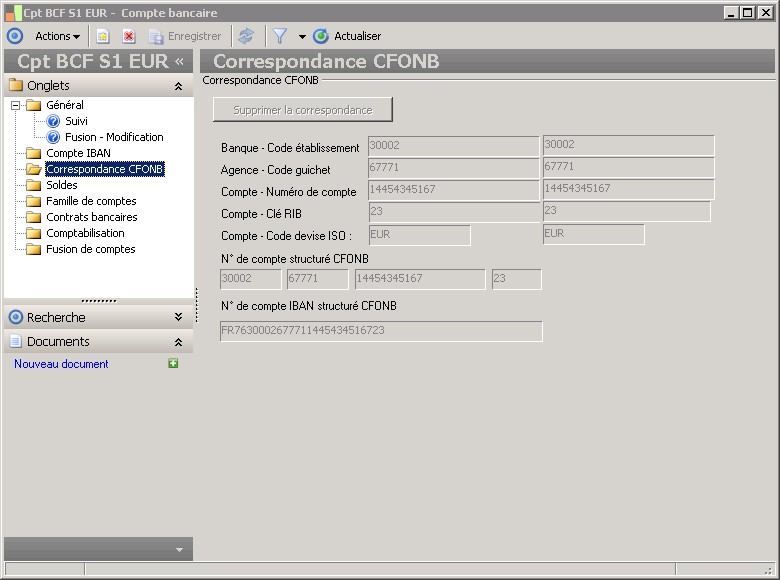Open the Soldes tree item

[x=61, y=185]
